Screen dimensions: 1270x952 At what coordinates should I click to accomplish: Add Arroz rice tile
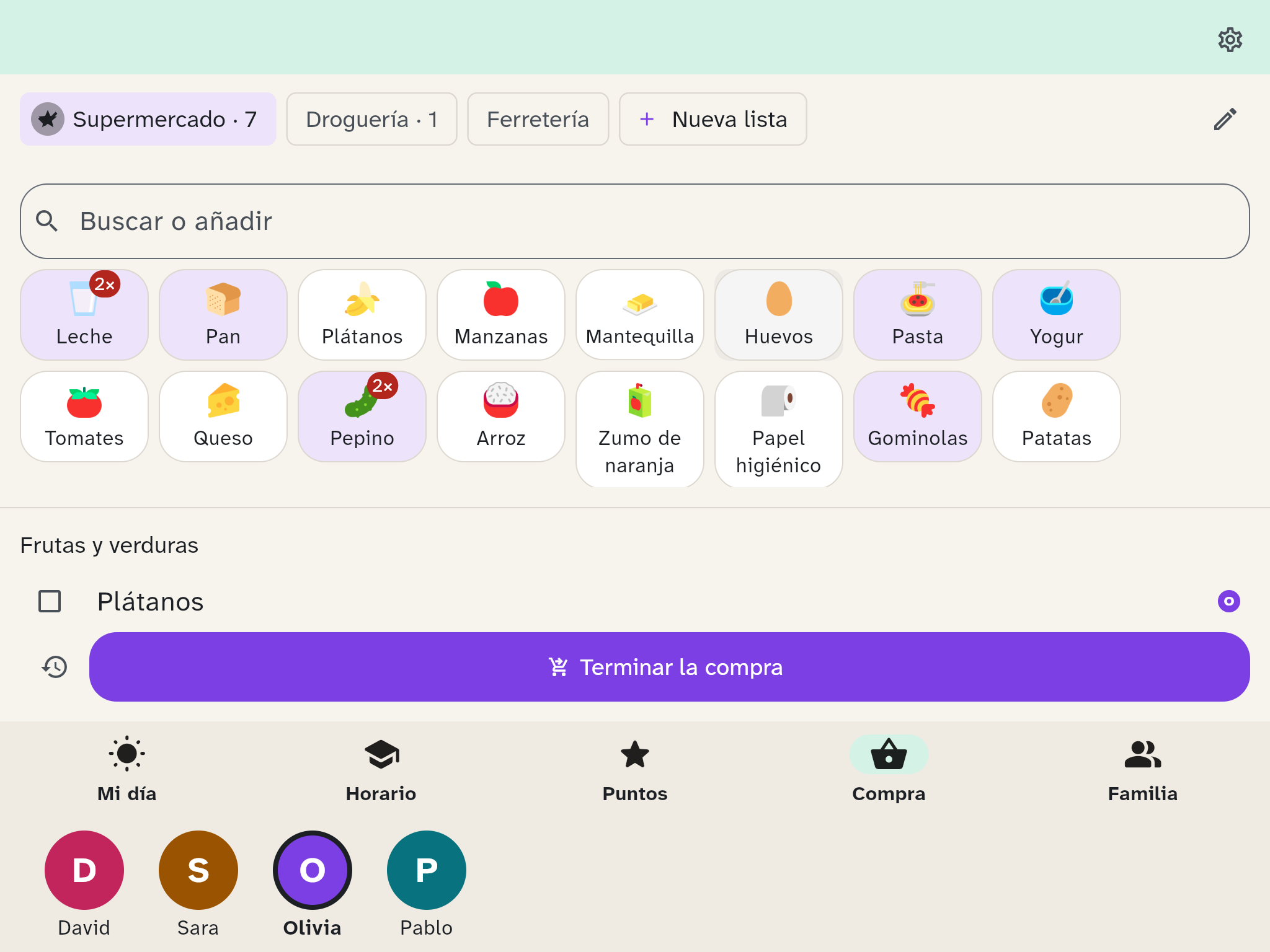click(501, 416)
